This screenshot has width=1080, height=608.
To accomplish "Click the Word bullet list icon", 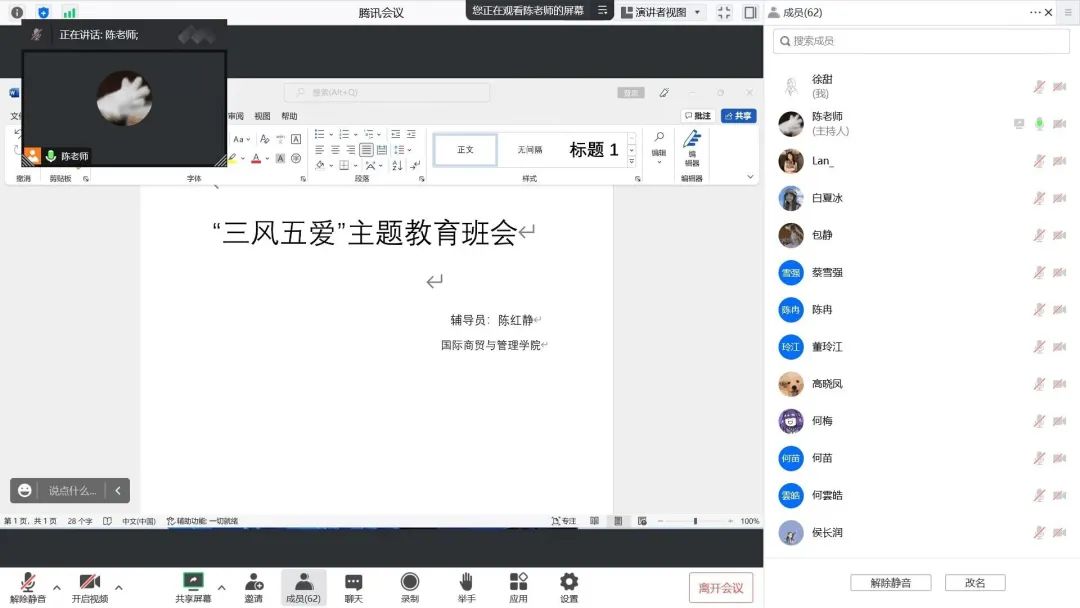I will click(320, 134).
